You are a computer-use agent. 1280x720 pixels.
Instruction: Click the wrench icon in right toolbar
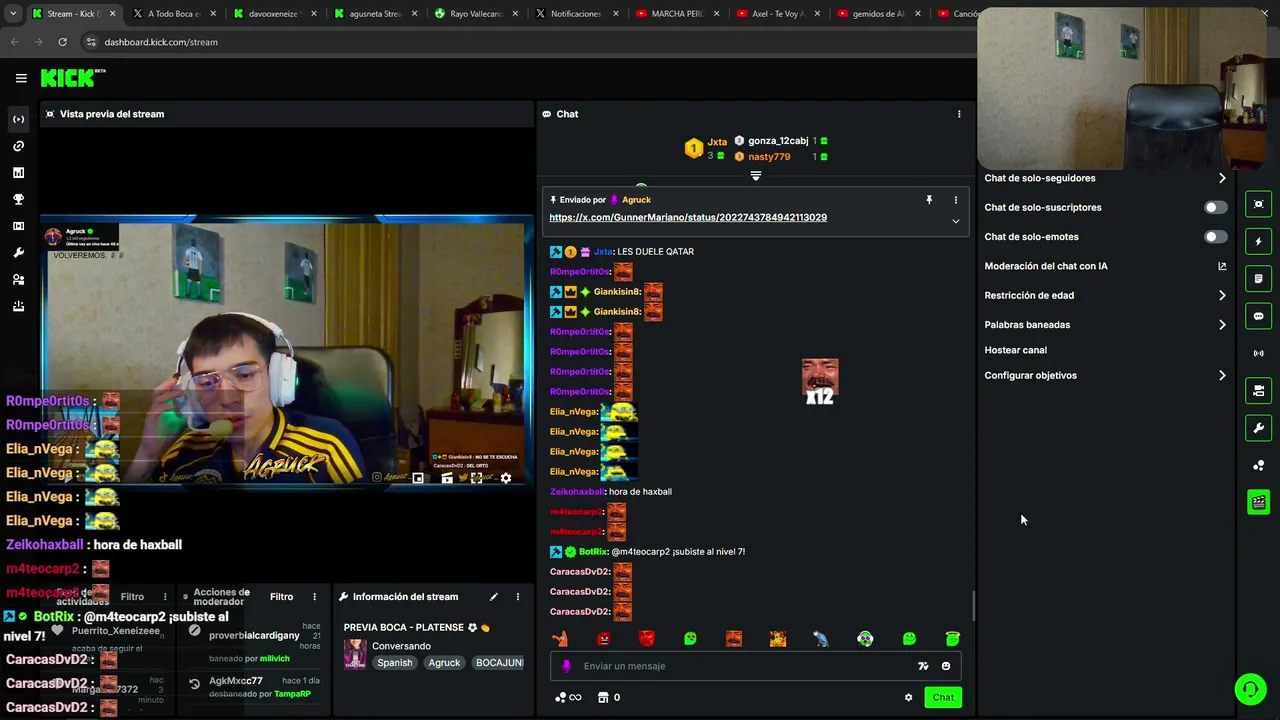(1258, 428)
